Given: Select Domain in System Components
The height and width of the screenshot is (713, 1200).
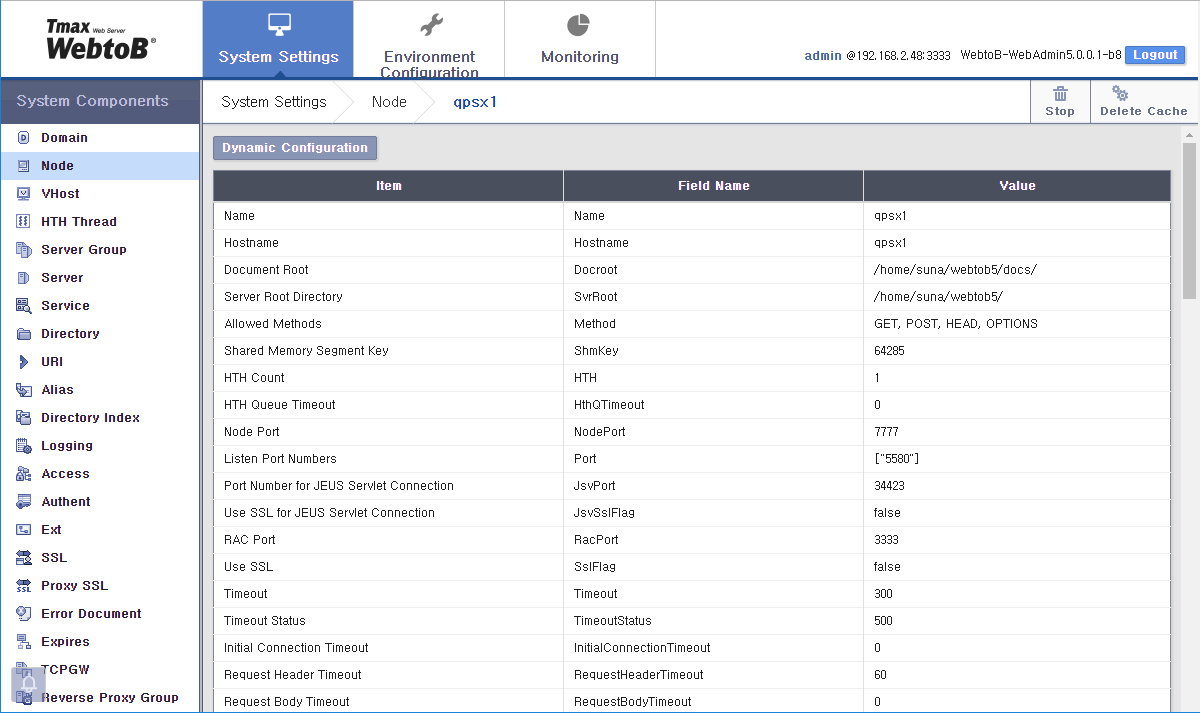Looking at the screenshot, I should (100, 138).
